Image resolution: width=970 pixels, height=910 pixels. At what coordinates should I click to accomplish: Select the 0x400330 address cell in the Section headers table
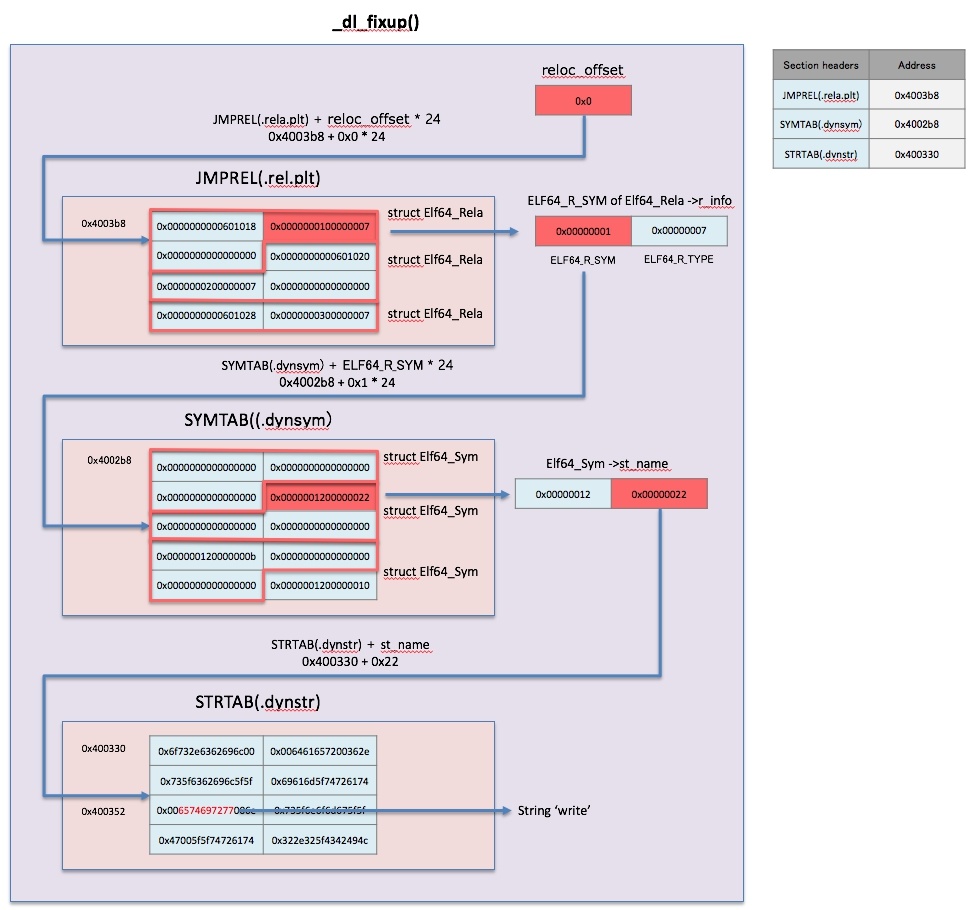[x=916, y=153]
